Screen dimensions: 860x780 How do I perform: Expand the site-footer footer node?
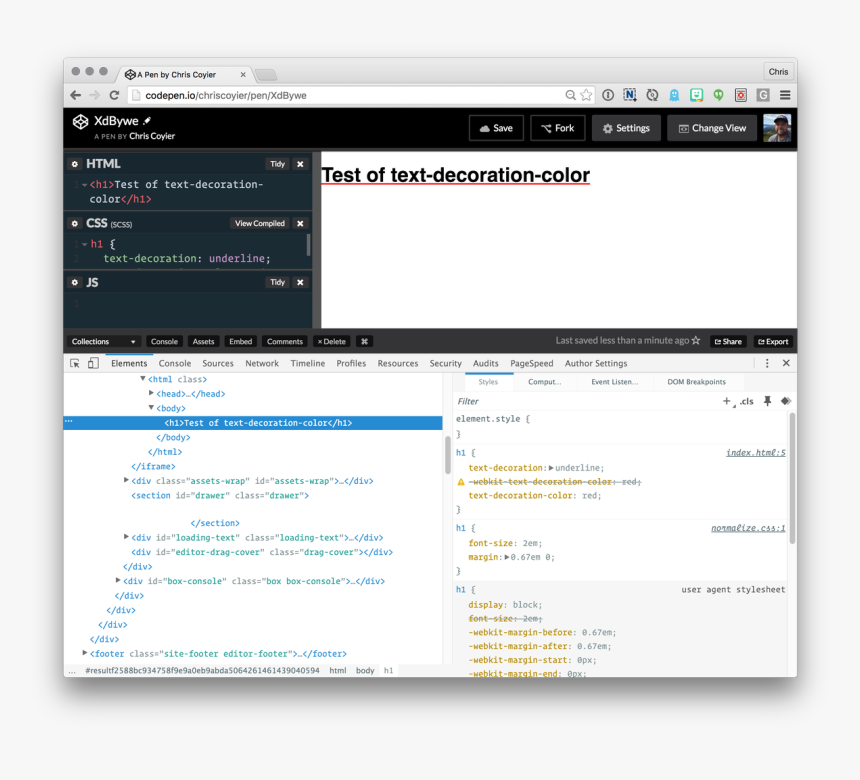[x=84, y=653]
